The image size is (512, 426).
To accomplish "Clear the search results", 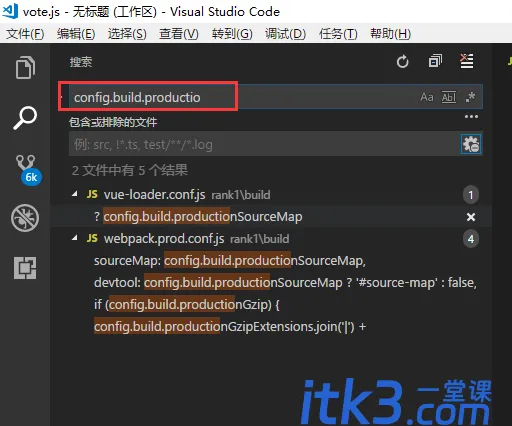I will 467,61.
